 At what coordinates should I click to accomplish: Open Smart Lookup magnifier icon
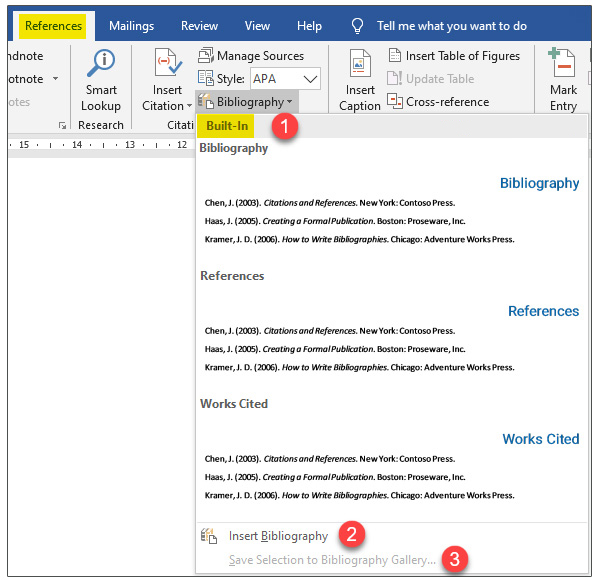(x=101, y=63)
